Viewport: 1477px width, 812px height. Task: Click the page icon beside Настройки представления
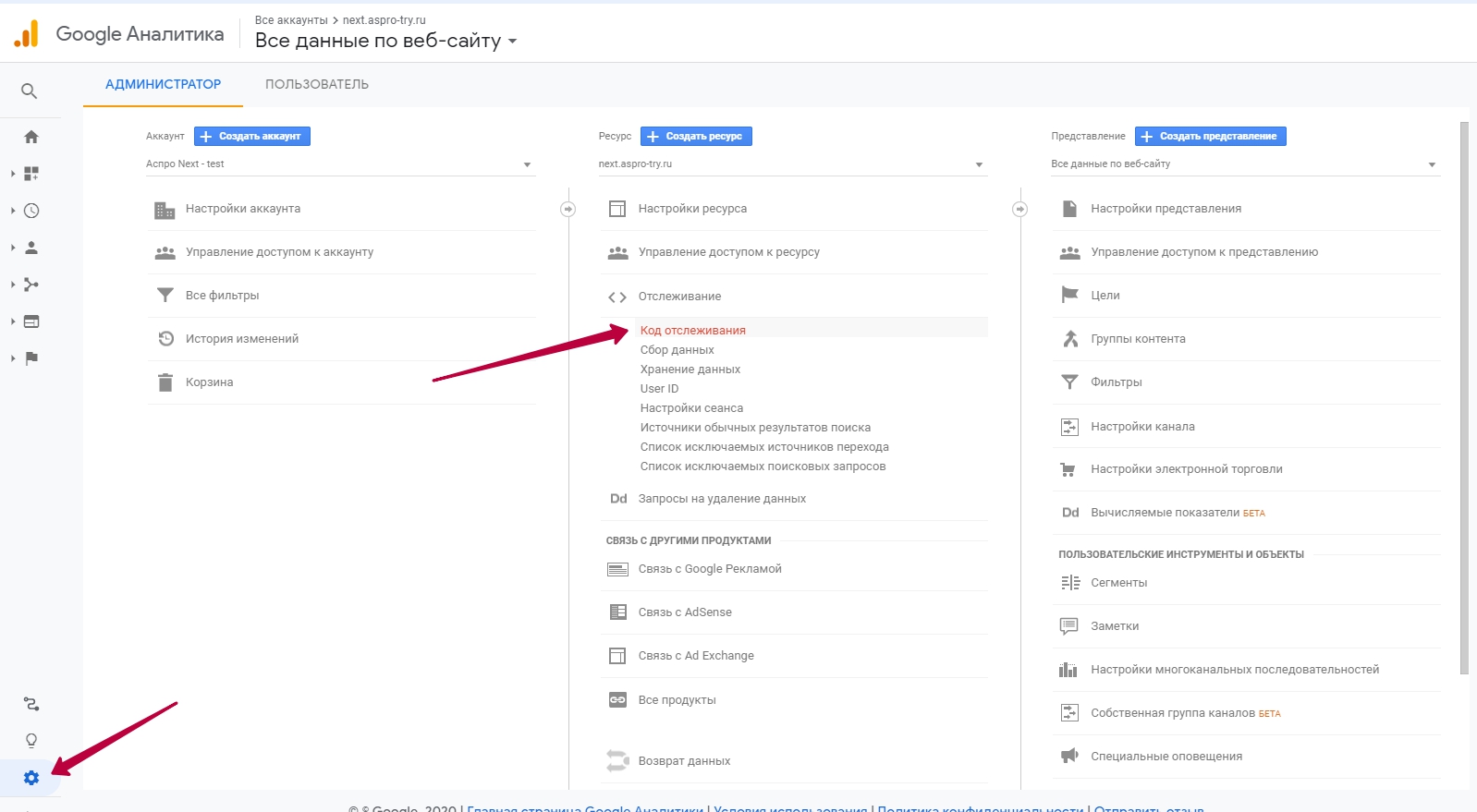pyautogui.click(x=1069, y=209)
